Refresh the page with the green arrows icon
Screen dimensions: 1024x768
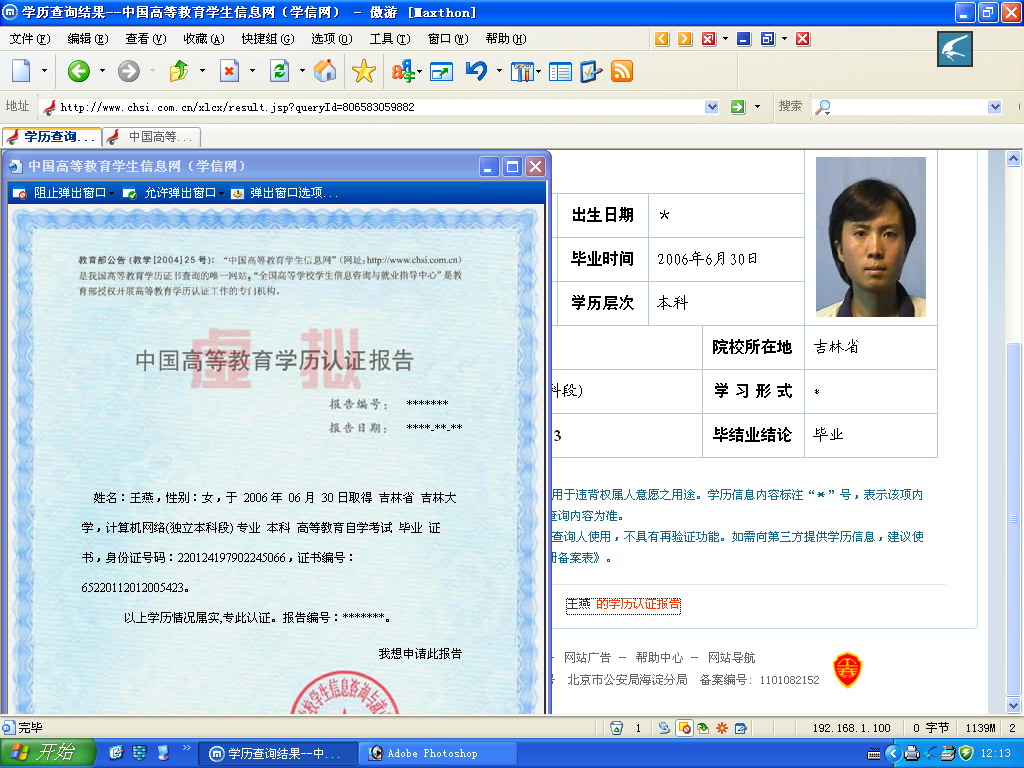tap(280, 71)
